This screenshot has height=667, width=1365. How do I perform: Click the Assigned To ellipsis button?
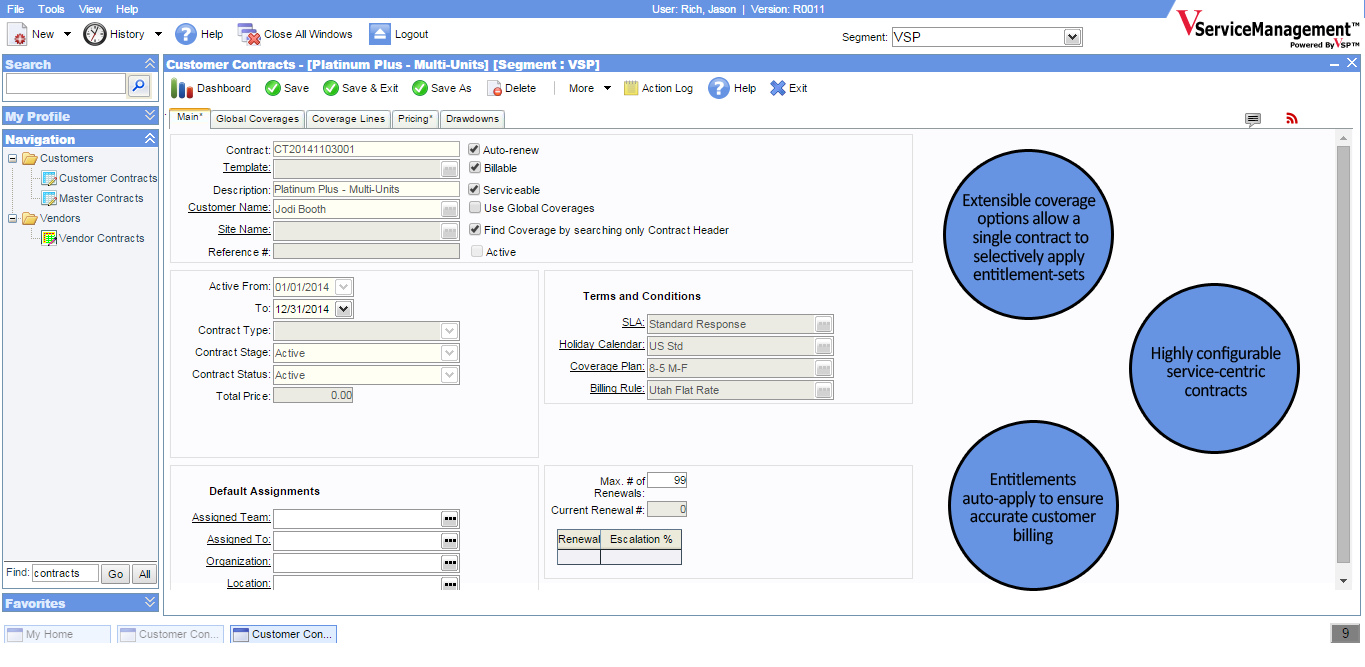pyautogui.click(x=450, y=540)
